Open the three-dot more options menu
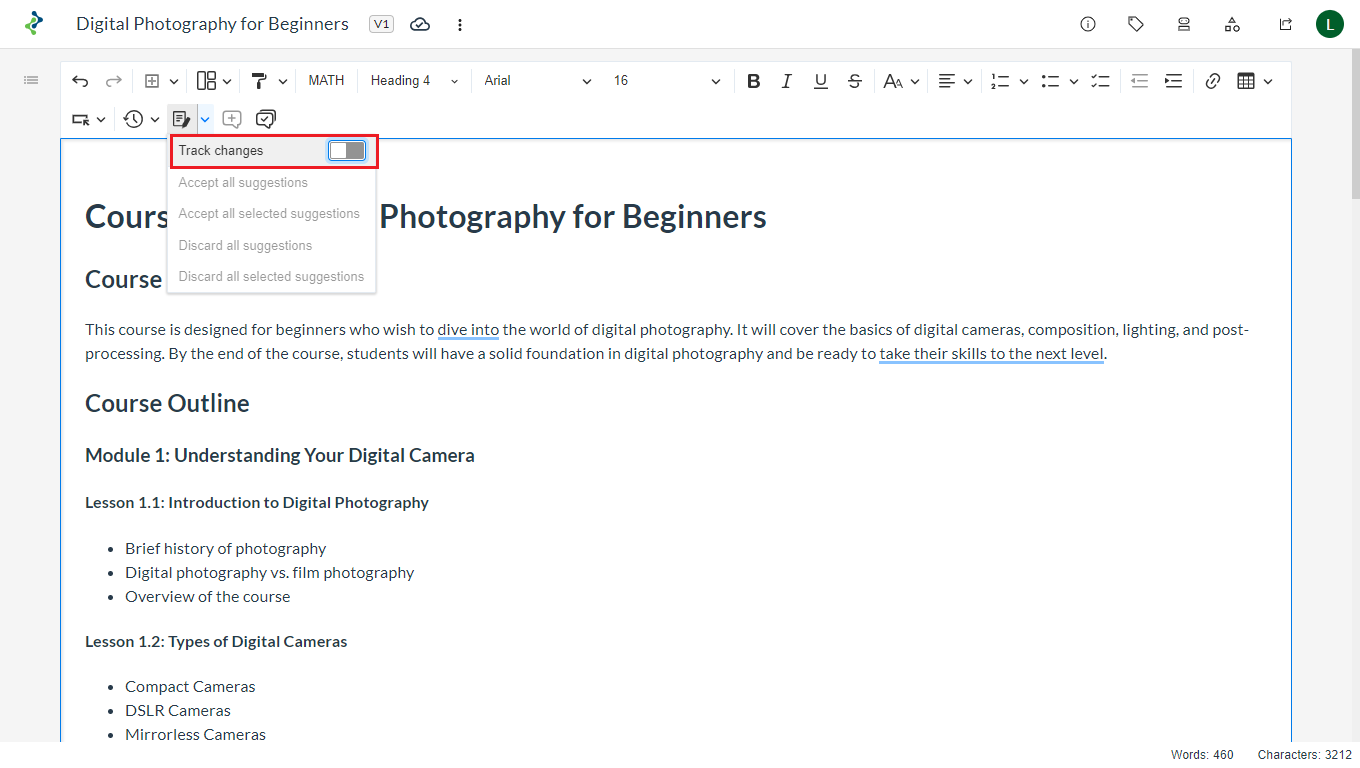The width and height of the screenshot is (1360, 768). point(460,24)
